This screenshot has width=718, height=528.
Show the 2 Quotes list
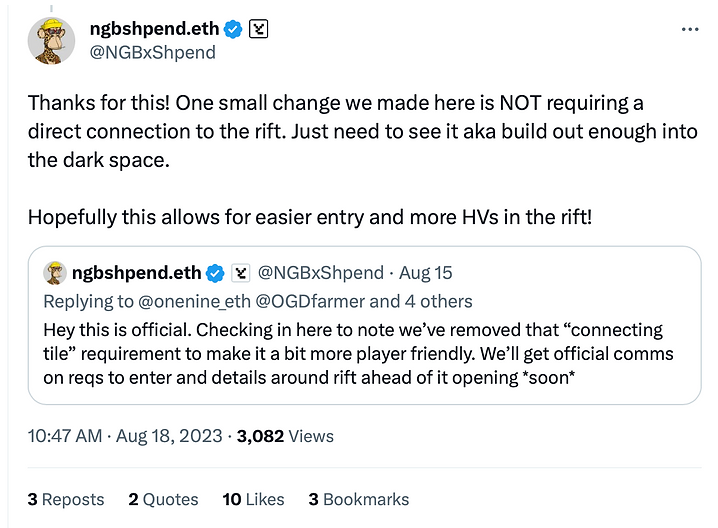tap(163, 499)
